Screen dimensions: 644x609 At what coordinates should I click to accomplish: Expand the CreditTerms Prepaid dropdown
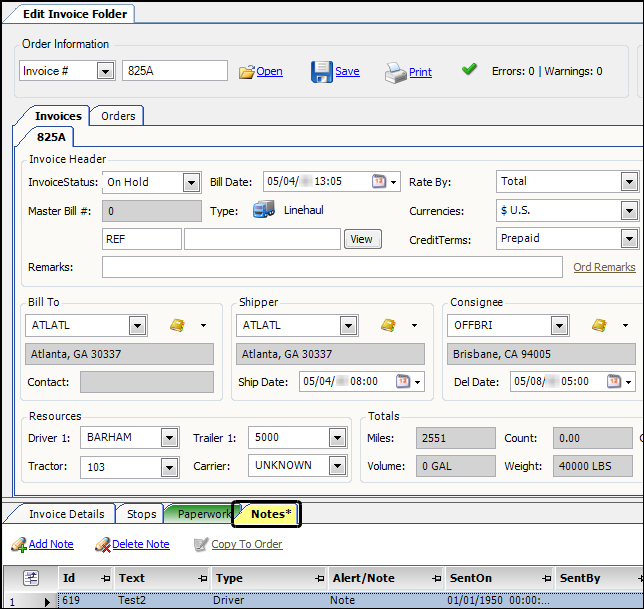click(x=629, y=239)
